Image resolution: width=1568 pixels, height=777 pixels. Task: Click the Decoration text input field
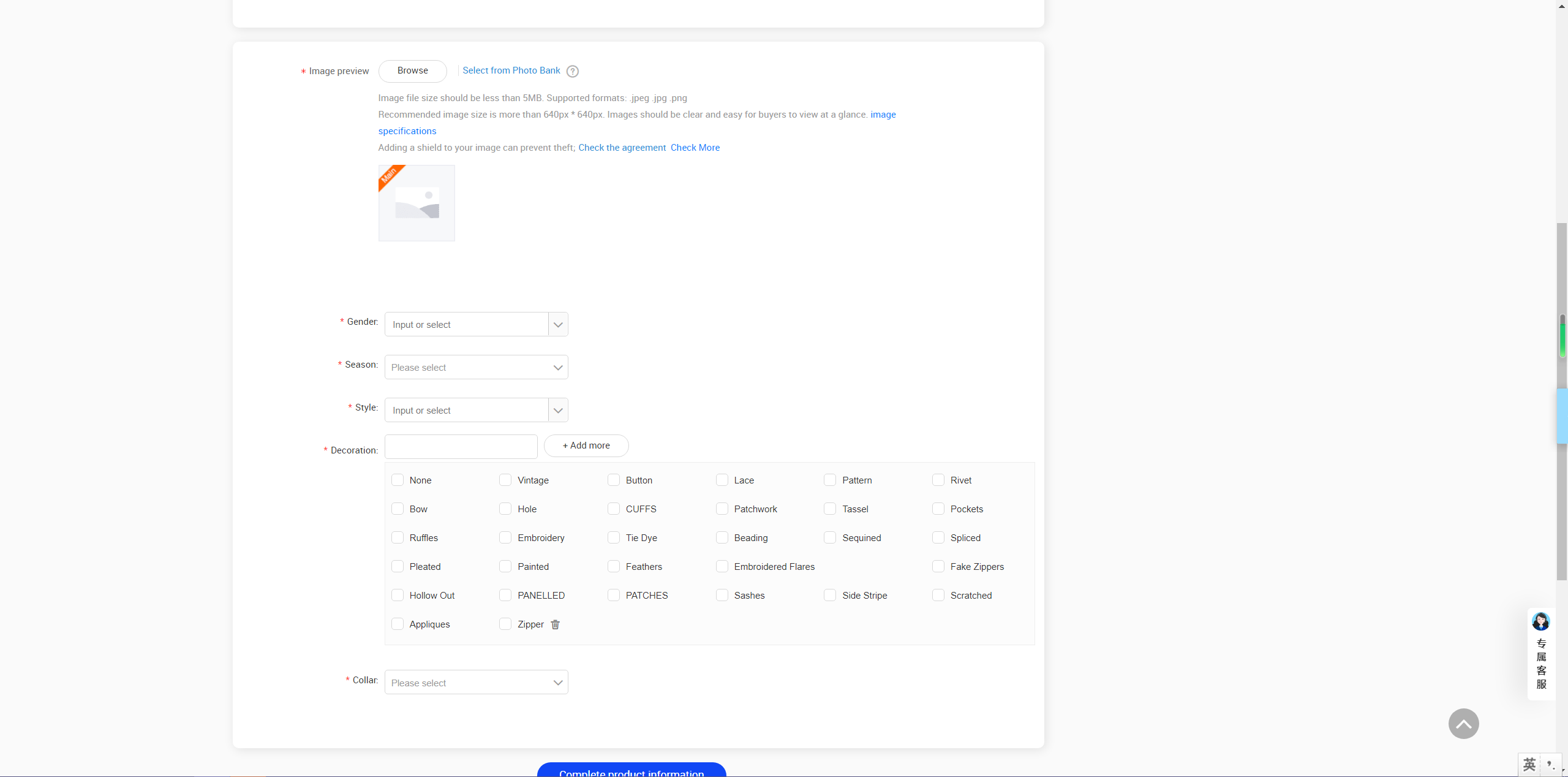pos(461,447)
